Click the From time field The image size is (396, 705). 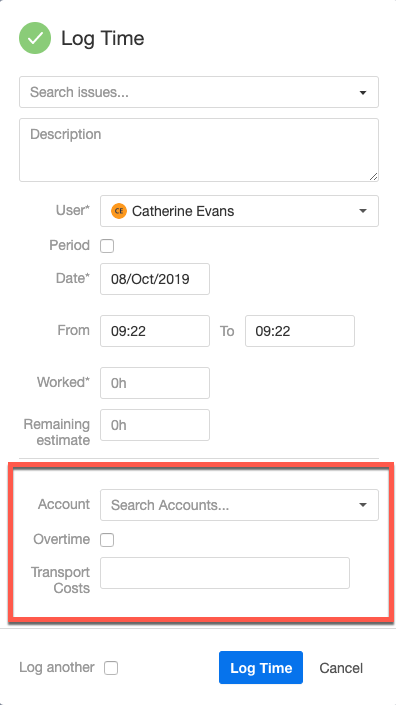pos(155,331)
